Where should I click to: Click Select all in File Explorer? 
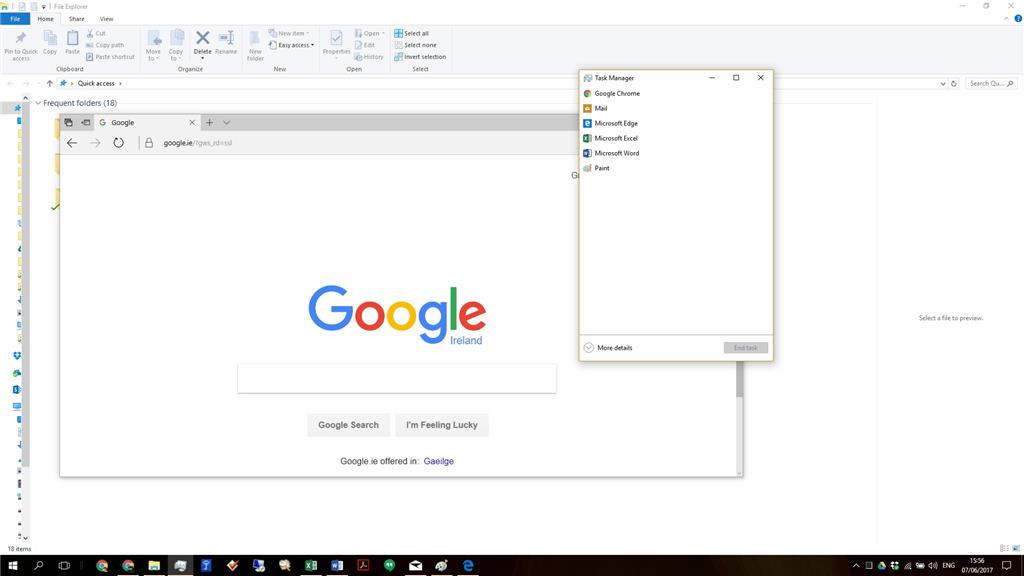click(411, 33)
